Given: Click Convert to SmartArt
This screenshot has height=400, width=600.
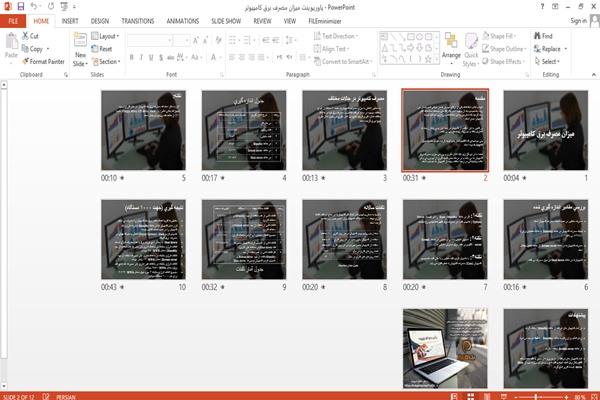Looking at the screenshot, I should pyautogui.click(x=343, y=61).
